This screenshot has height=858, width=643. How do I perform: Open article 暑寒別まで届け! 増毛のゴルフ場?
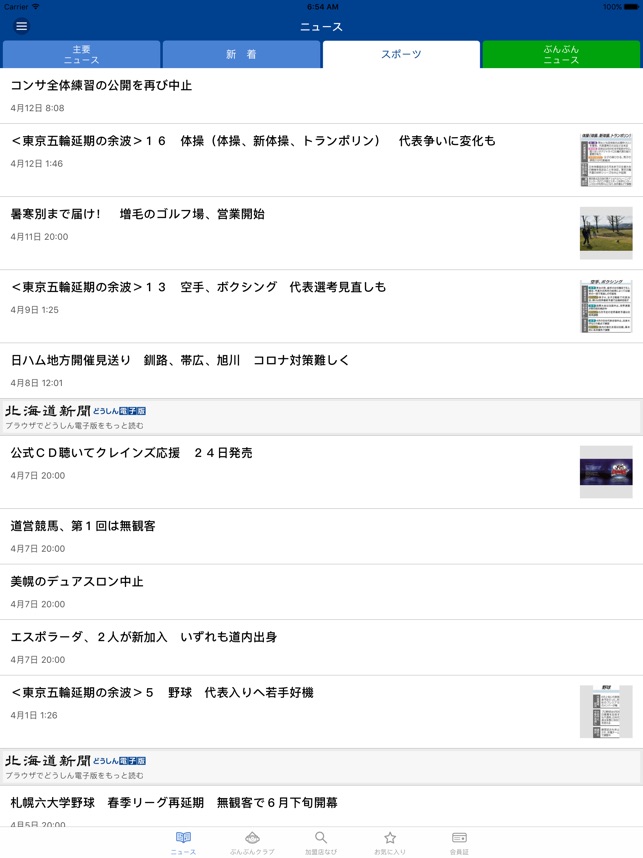pos(321,233)
